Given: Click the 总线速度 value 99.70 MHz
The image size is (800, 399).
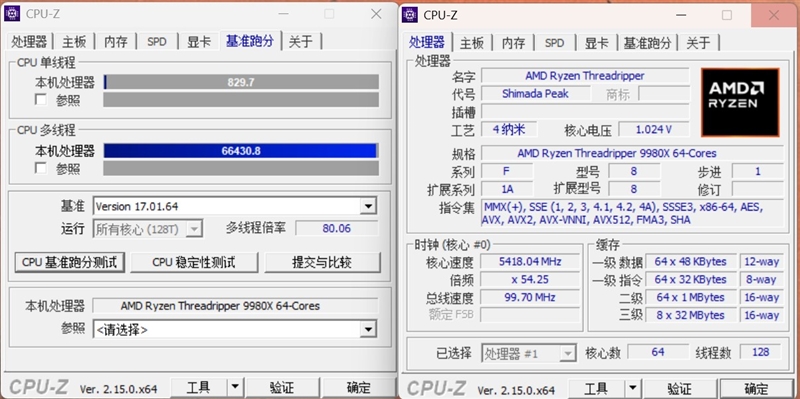Looking at the screenshot, I should pos(530,297).
